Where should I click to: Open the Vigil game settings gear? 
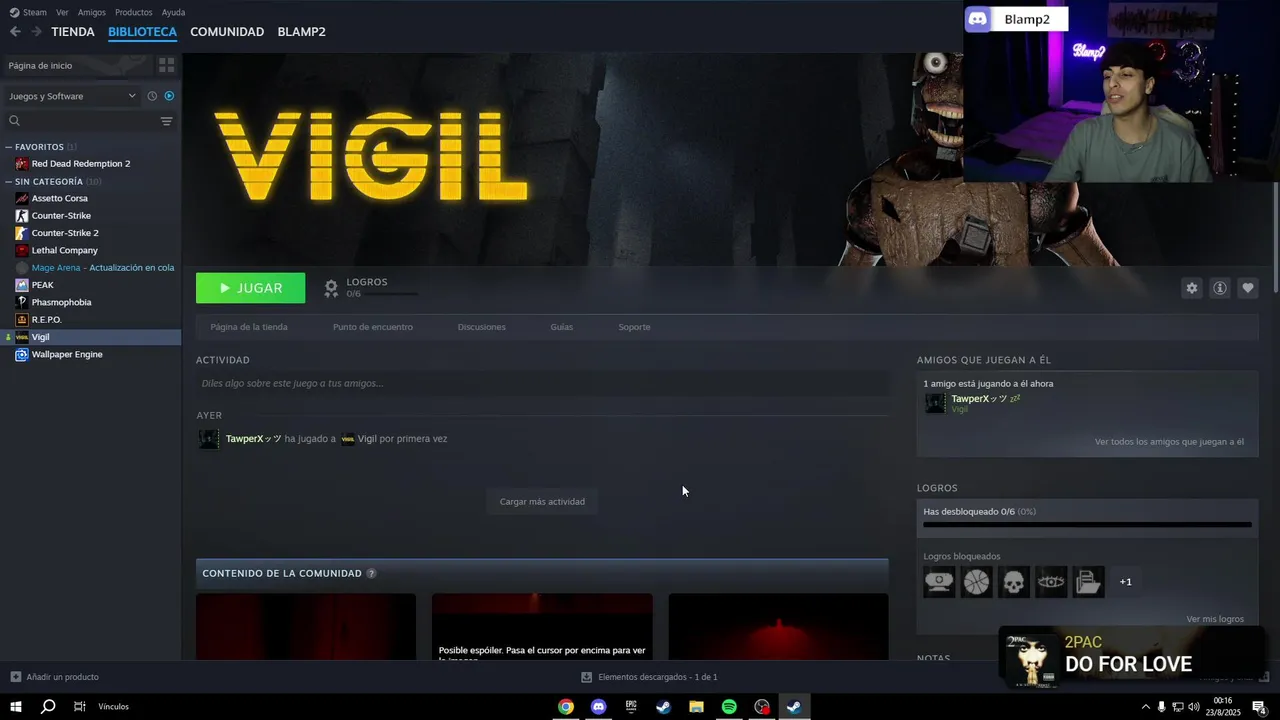pos(1191,288)
